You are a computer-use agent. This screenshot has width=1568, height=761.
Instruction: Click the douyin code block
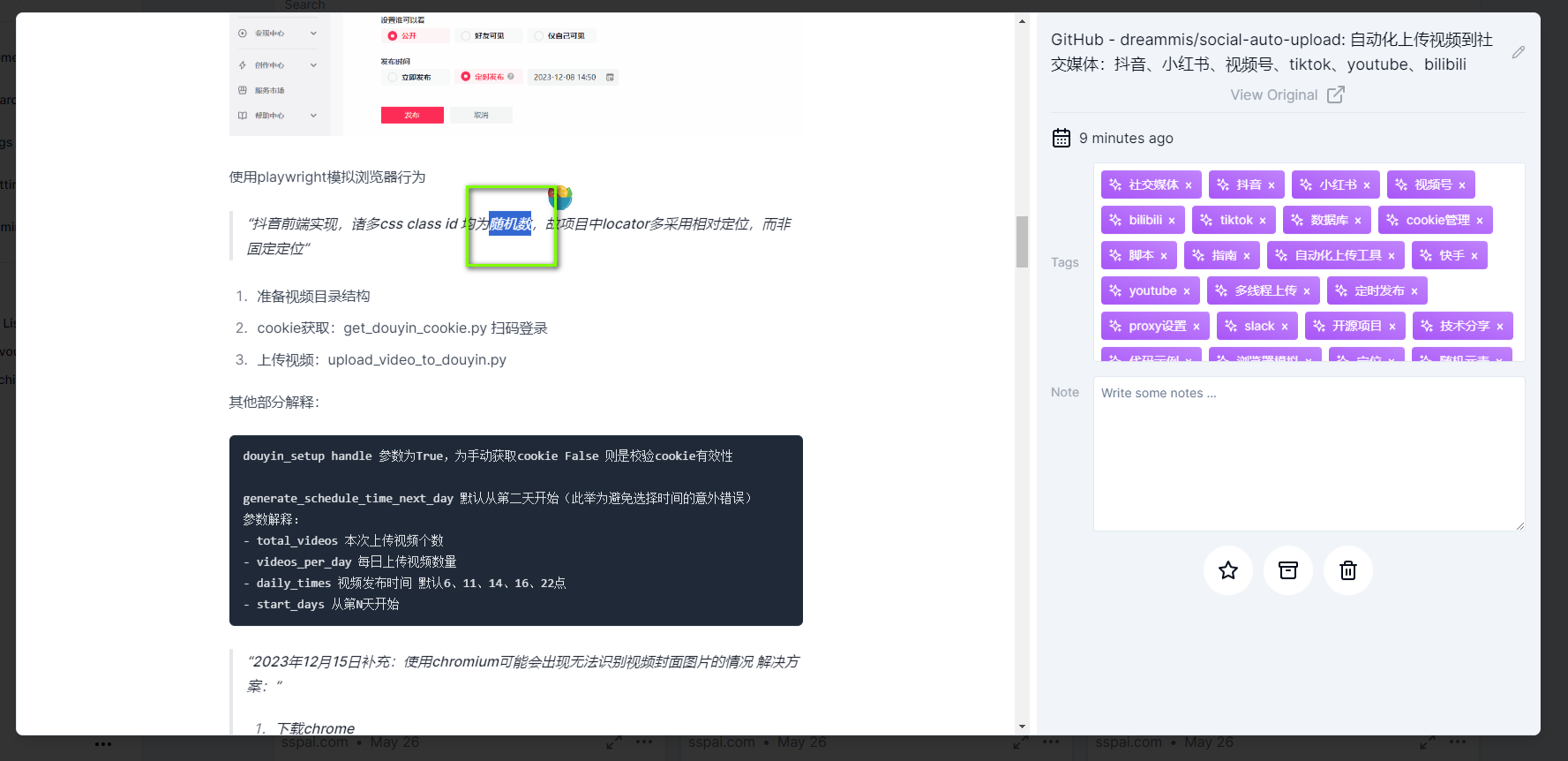click(x=515, y=530)
